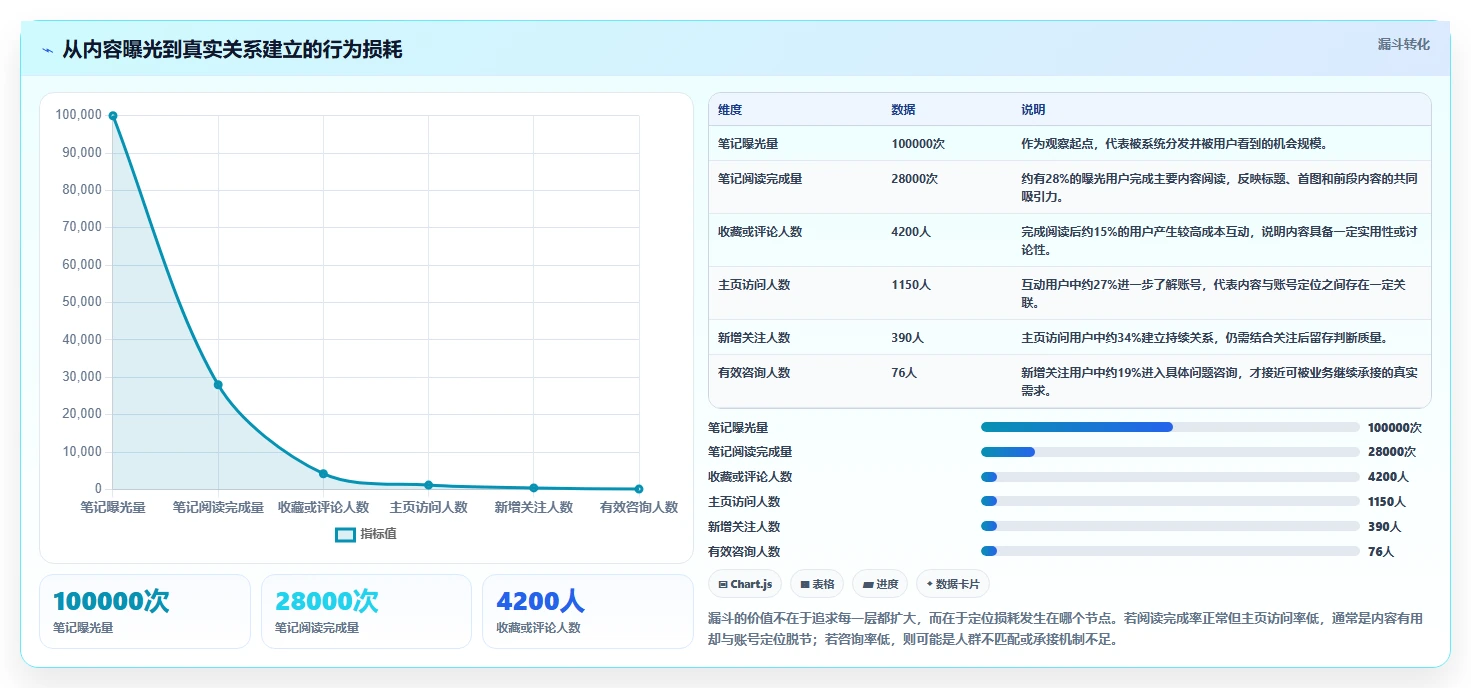Click the lightning icon beside the title
Viewport: 1471px width, 688px height.
48,50
